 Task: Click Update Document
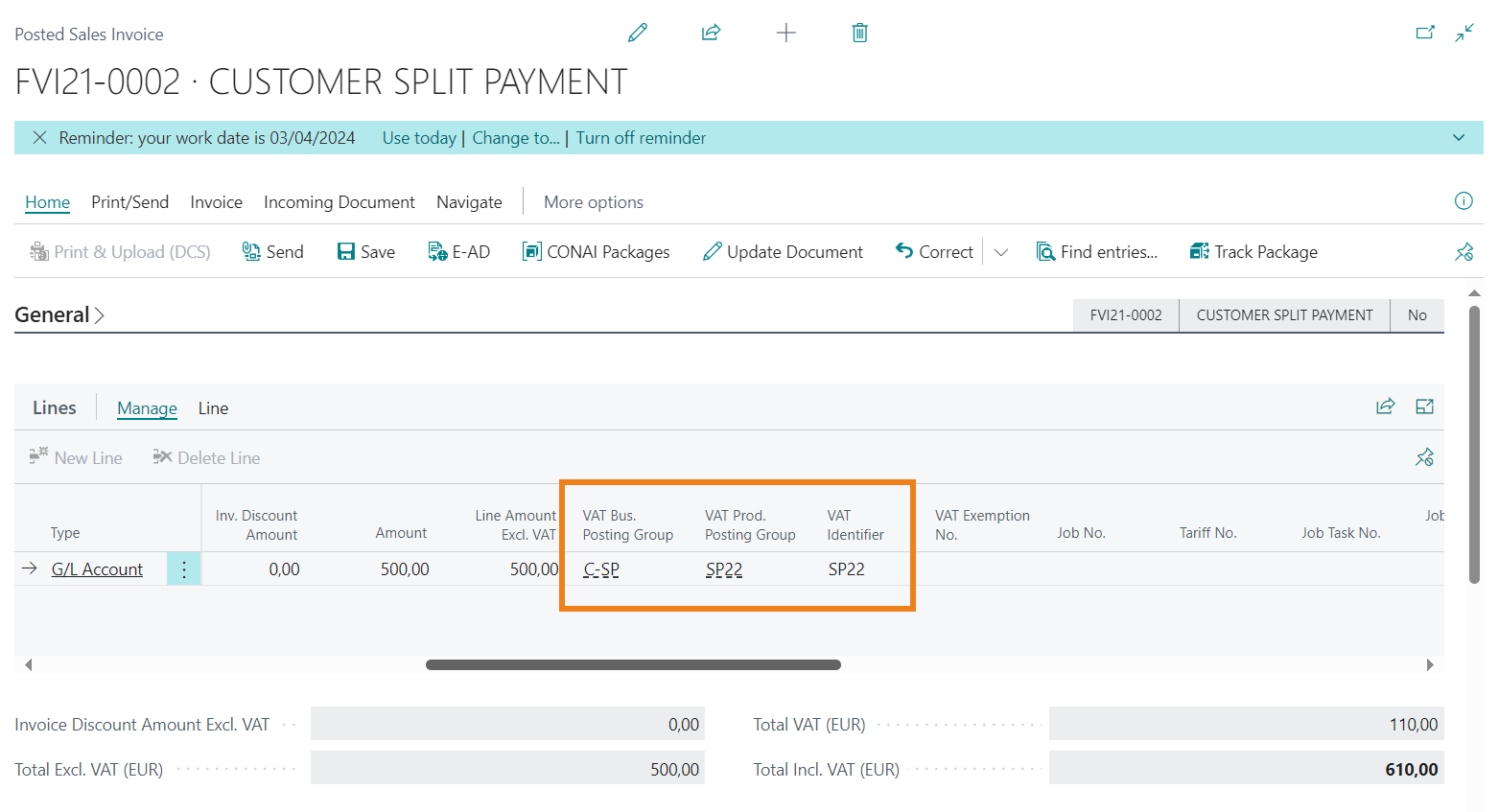click(783, 252)
